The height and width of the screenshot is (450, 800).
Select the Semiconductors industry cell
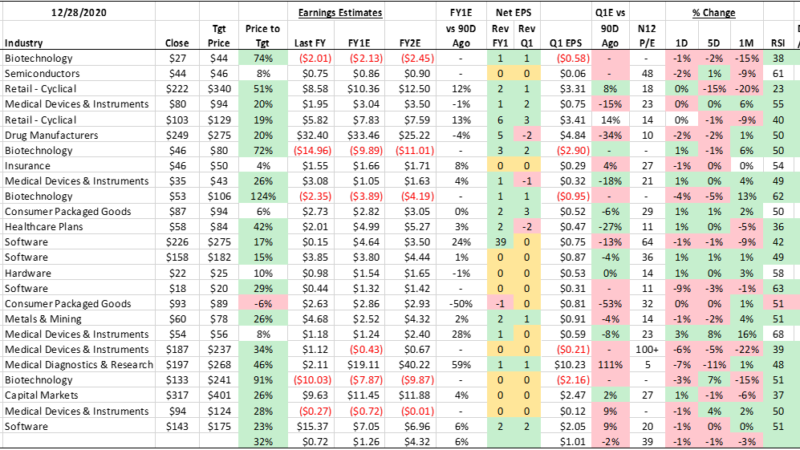44,73
